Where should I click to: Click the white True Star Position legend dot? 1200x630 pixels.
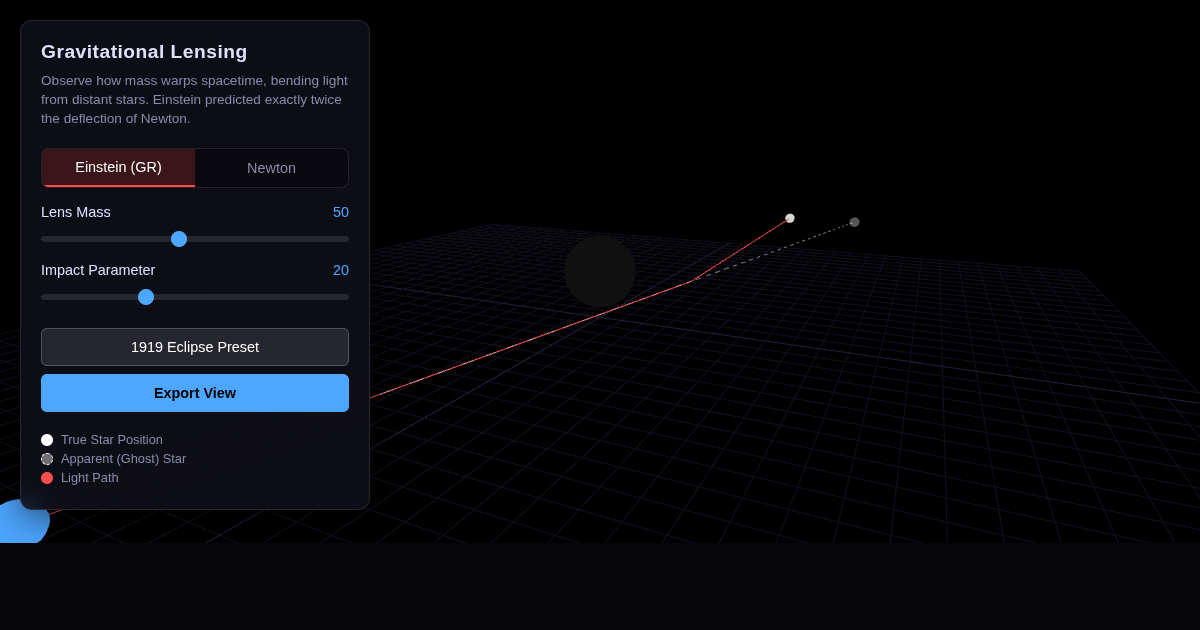[47, 440]
